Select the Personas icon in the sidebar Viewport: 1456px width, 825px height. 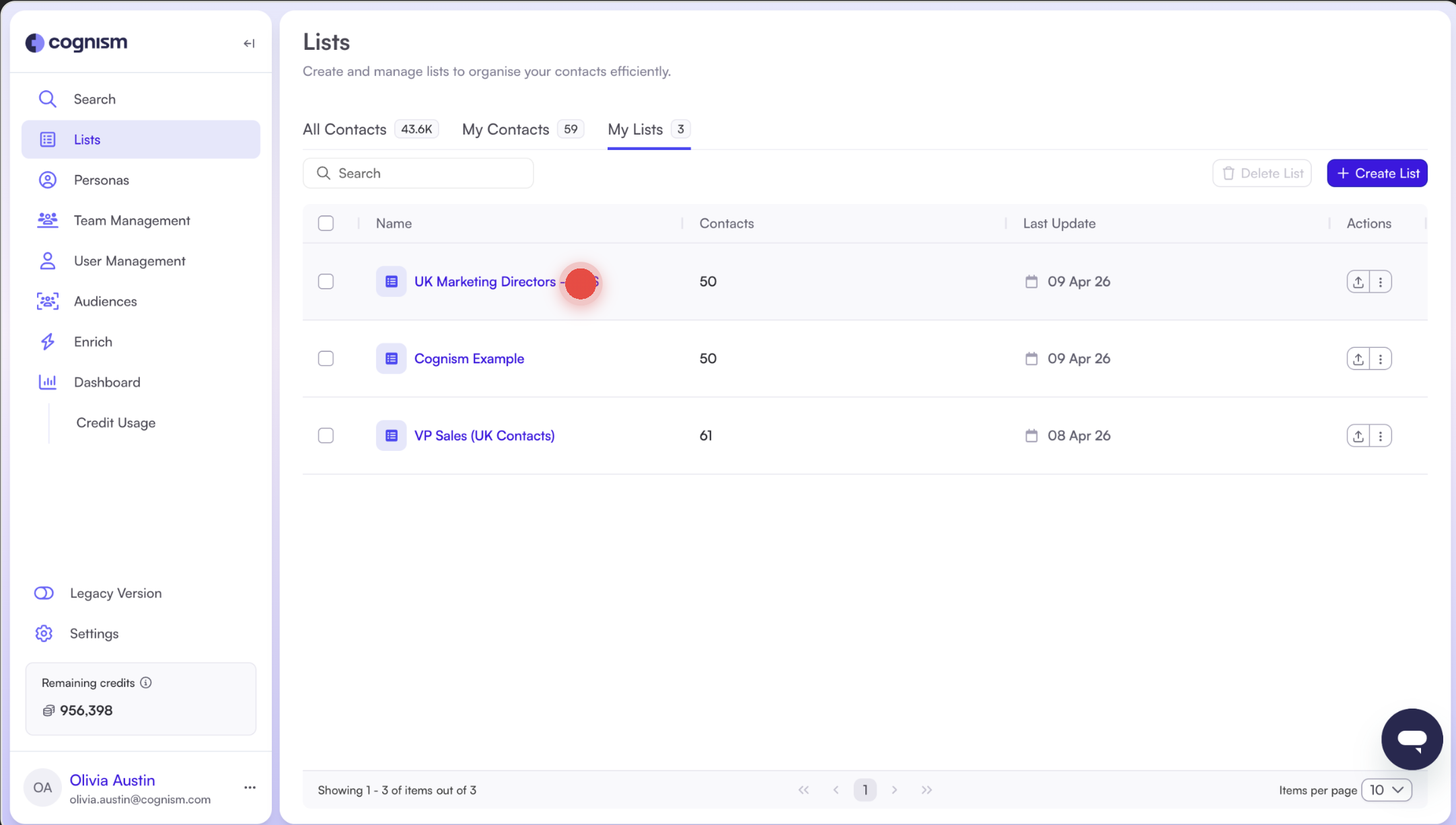pyautogui.click(x=48, y=180)
